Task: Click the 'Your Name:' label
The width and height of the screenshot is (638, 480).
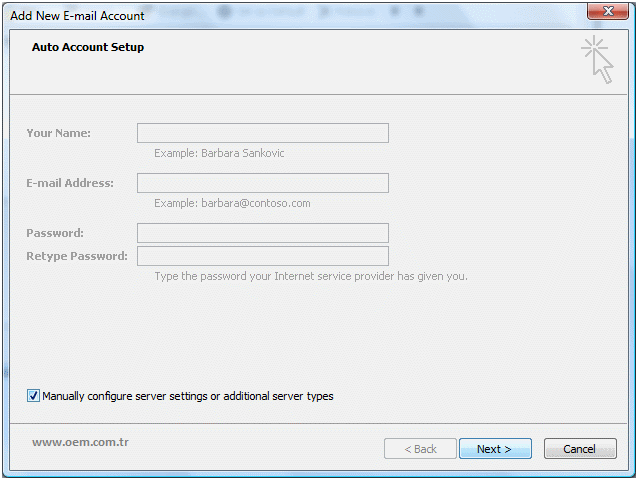Action: (59, 133)
